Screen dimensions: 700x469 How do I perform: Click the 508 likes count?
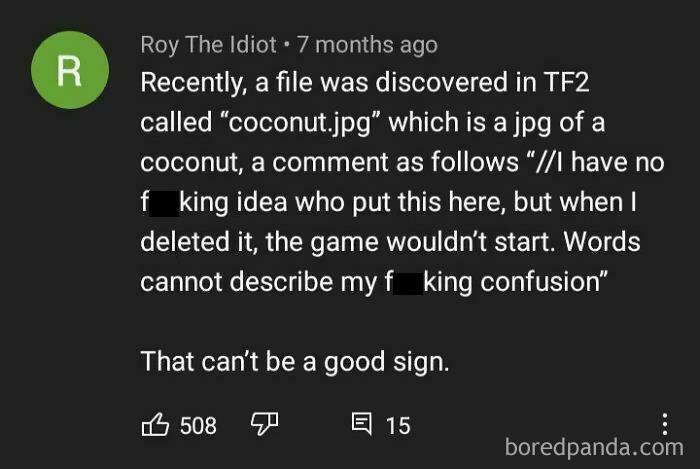click(x=198, y=425)
